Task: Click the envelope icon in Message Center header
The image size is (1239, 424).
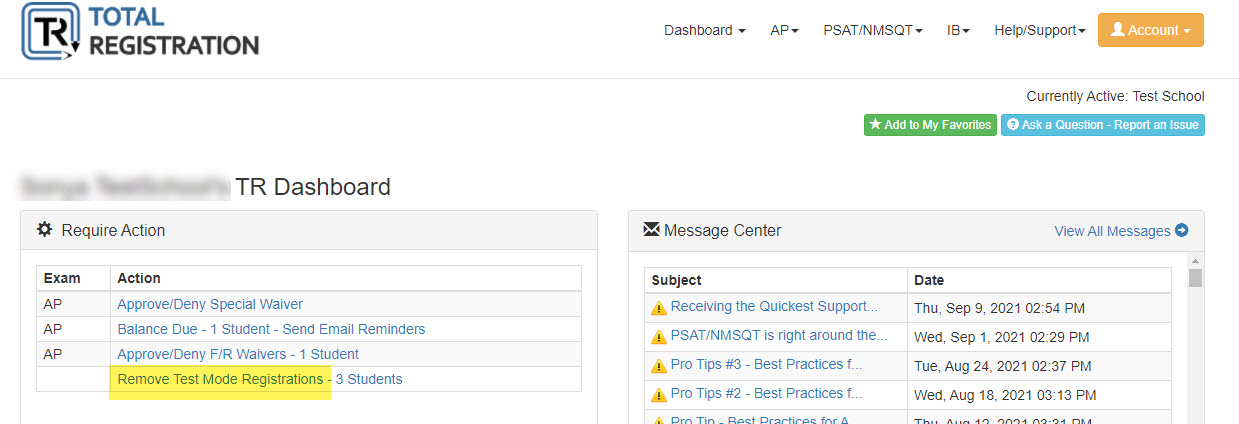Action: 651,230
